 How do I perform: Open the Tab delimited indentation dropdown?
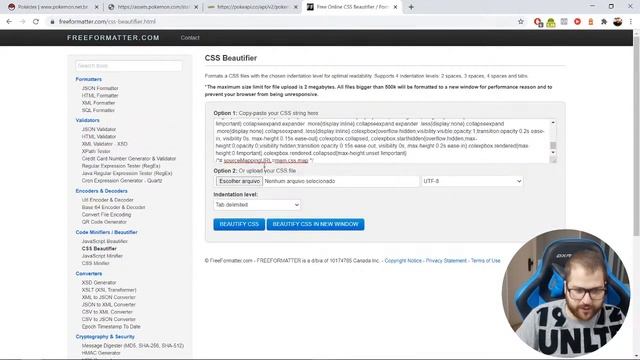point(257,205)
